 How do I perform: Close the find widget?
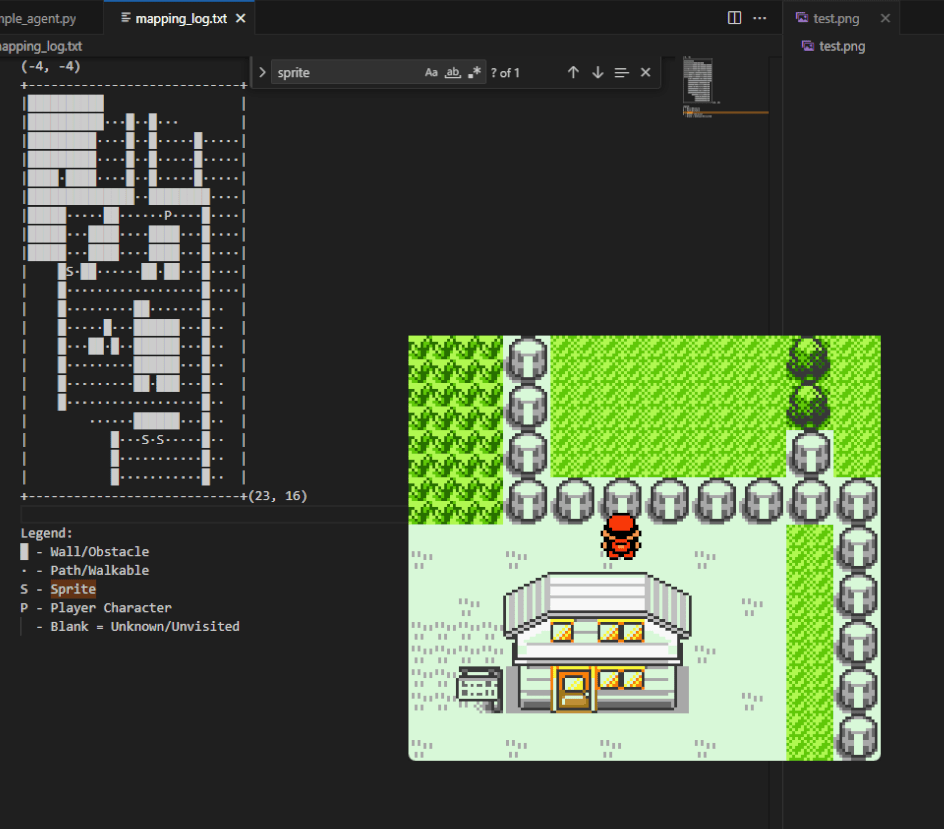point(645,73)
